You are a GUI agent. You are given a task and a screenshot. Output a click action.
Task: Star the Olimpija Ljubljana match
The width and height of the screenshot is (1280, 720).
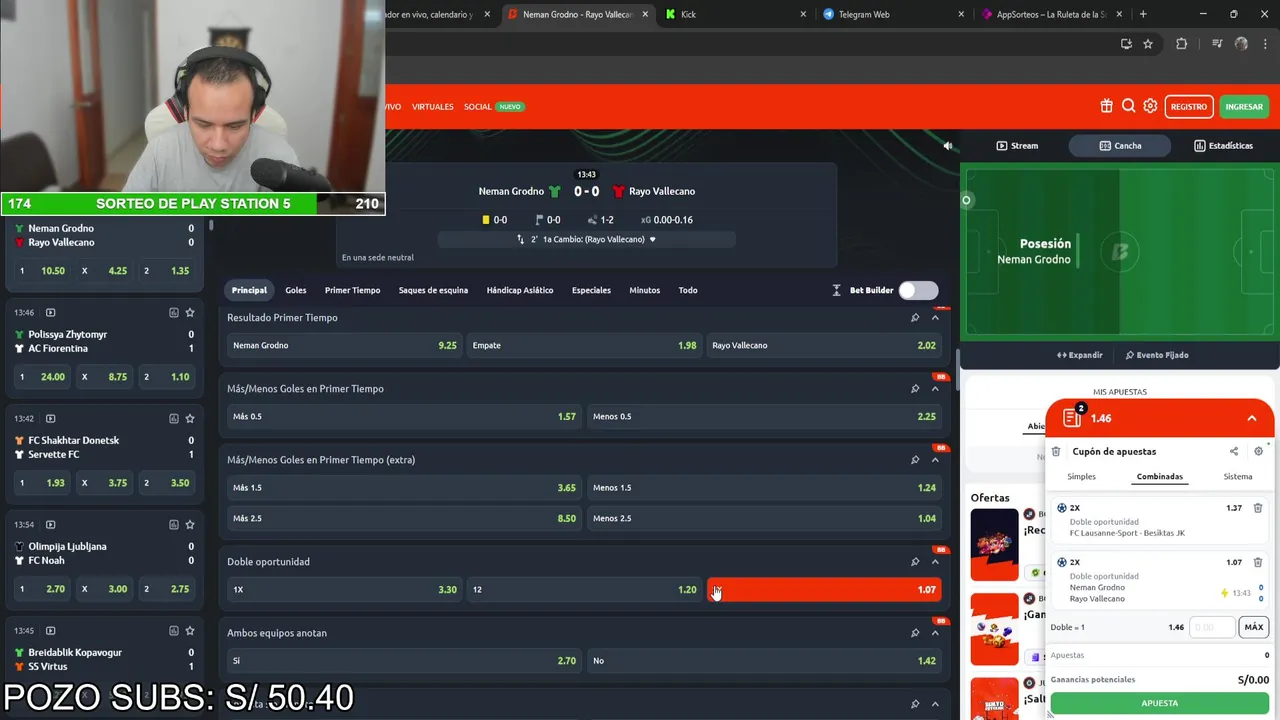pos(190,524)
